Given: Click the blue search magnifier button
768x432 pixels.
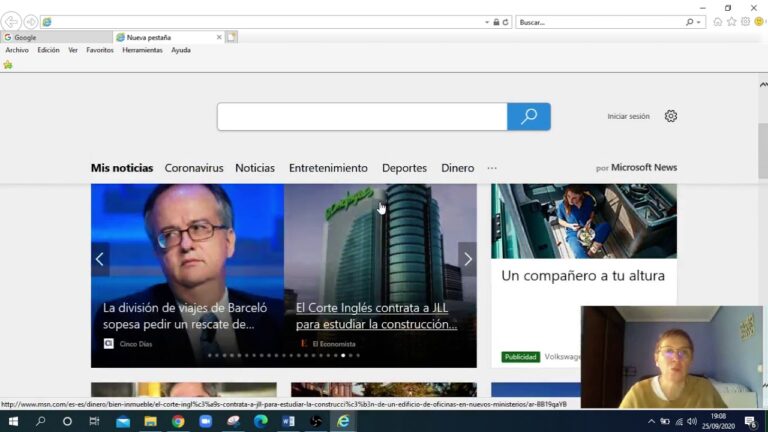Looking at the screenshot, I should click(x=529, y=117).
